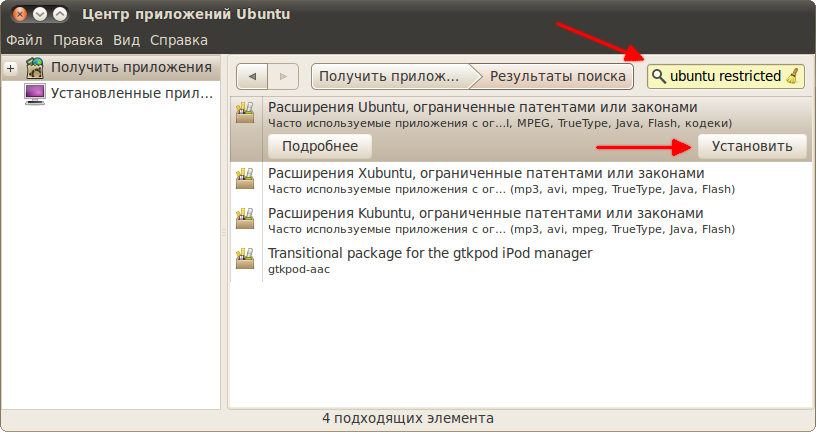This screenshot has width=816, height=432.
Task: Minimize the window with the down-arrow button
Action: pyautogui.click(x=40, y=14)
